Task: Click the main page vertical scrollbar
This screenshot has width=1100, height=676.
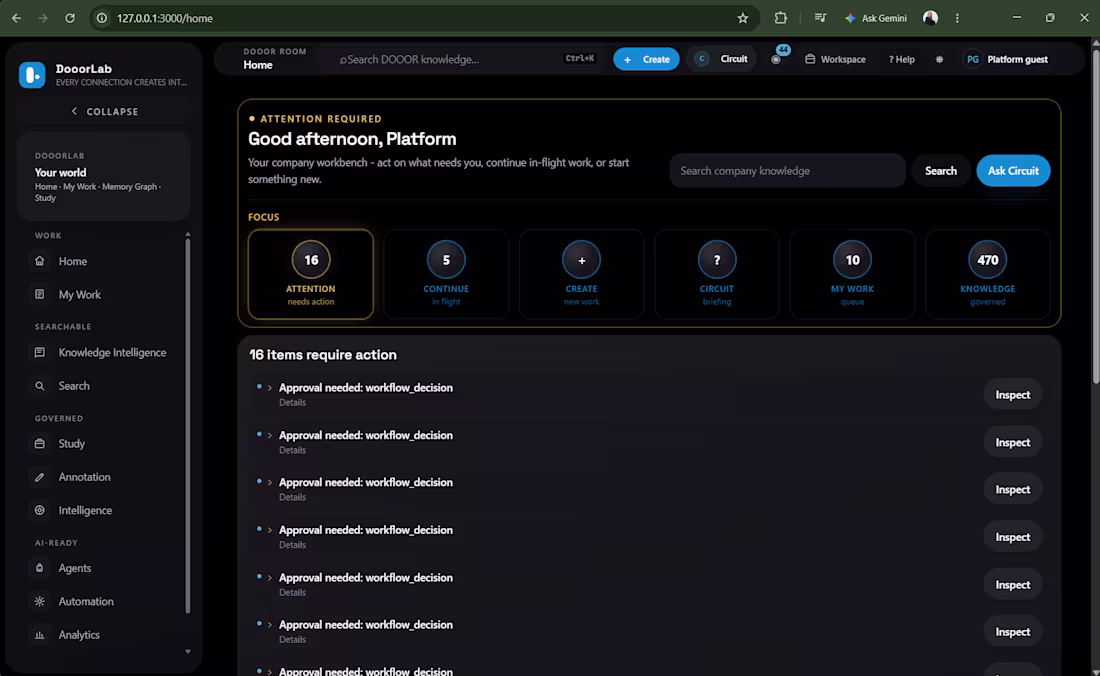Action: [1095, 216]
